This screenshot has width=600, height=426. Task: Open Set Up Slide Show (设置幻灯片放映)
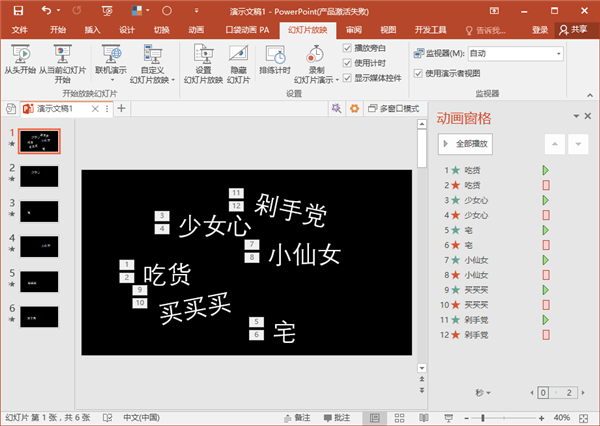[x=203, y=64]
